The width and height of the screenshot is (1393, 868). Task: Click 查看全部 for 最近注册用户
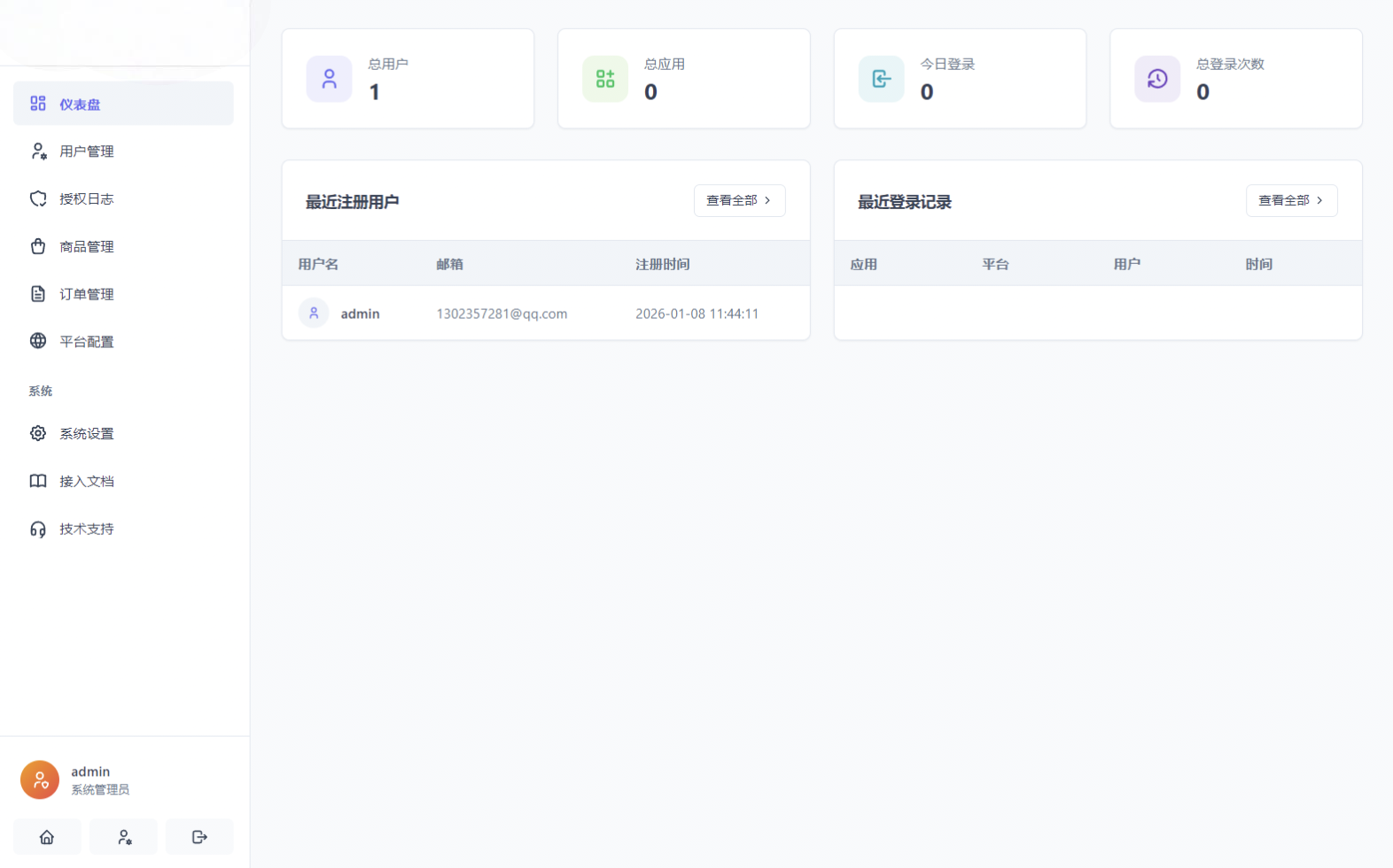[x=740, y=200]
